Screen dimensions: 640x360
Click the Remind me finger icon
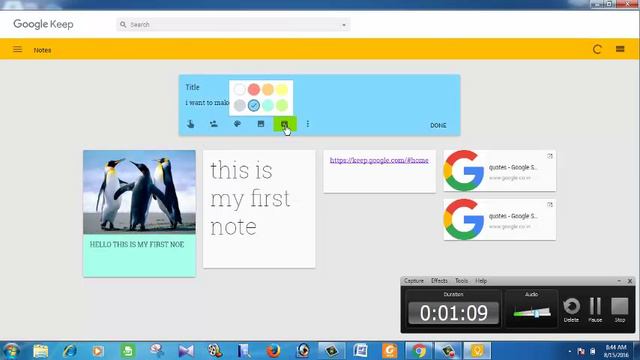point(190,124)
